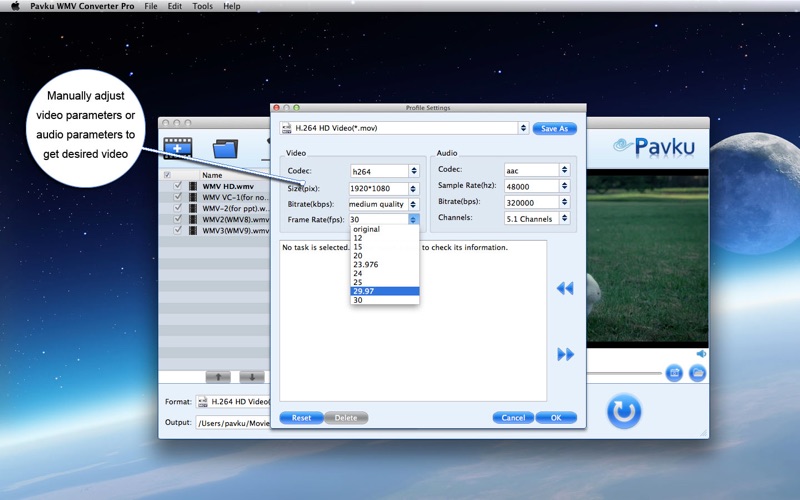Click the film icon beside WMV HD.wmv
This screenshot has width=800, height=500.
click(193, 186)
